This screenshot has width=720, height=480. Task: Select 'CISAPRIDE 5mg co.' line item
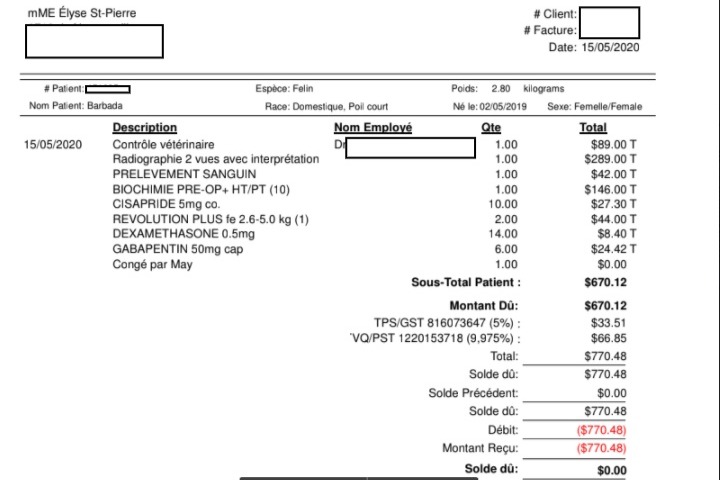click(166, 204)
